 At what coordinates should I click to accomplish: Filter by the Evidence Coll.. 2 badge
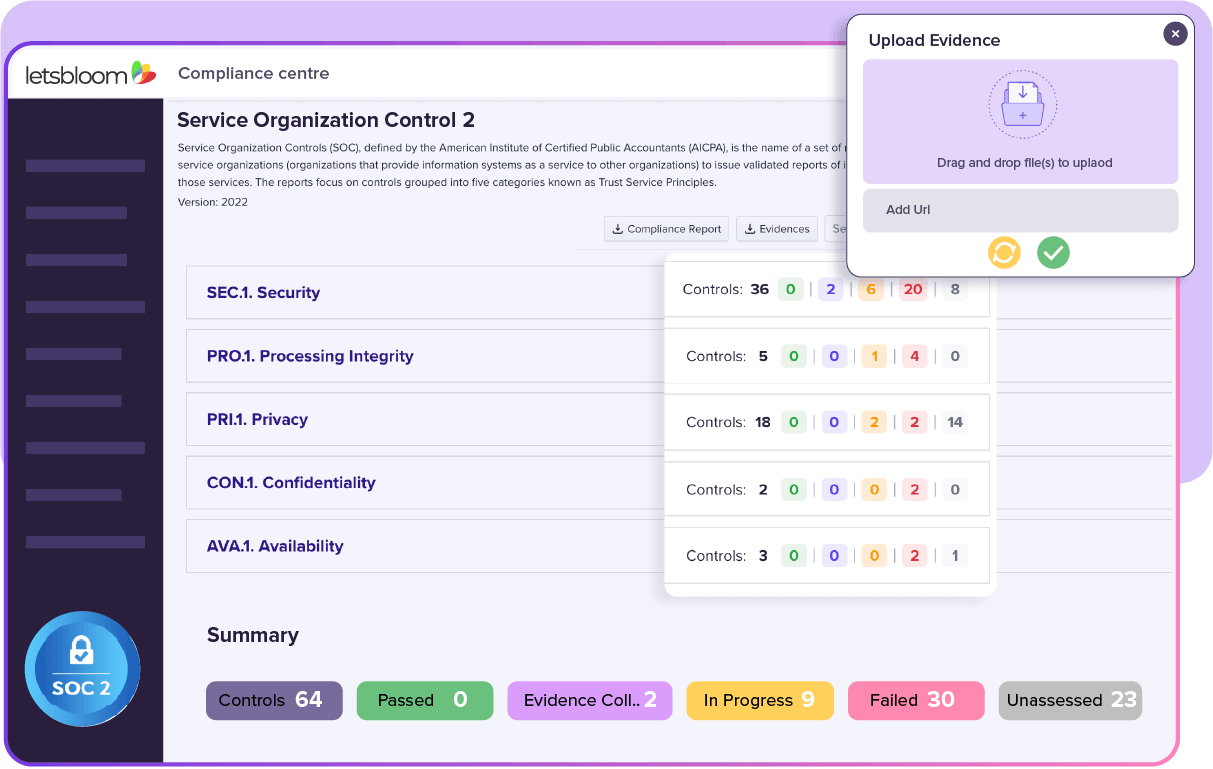(590, 700)
